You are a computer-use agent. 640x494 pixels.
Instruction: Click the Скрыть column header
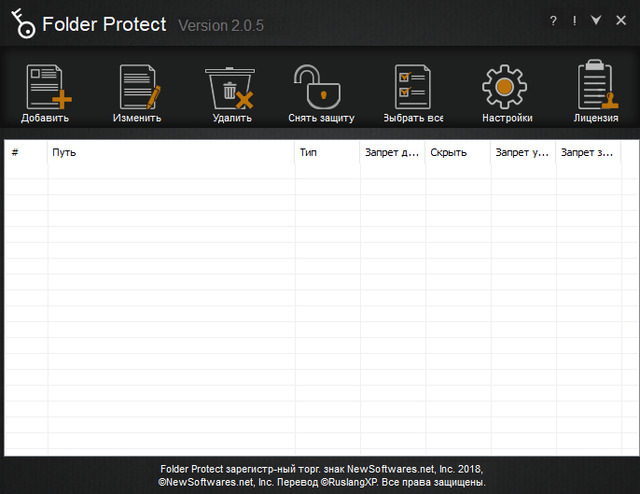(457, 153)
